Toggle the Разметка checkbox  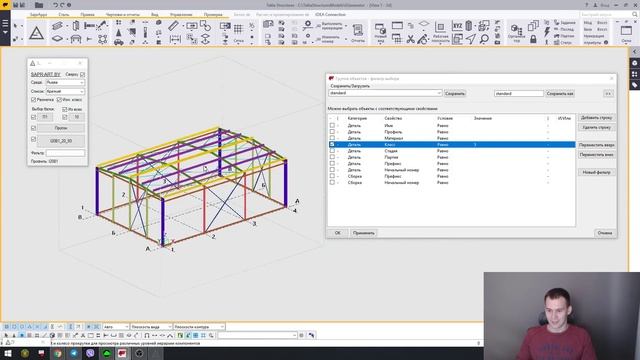pos(33,100)
